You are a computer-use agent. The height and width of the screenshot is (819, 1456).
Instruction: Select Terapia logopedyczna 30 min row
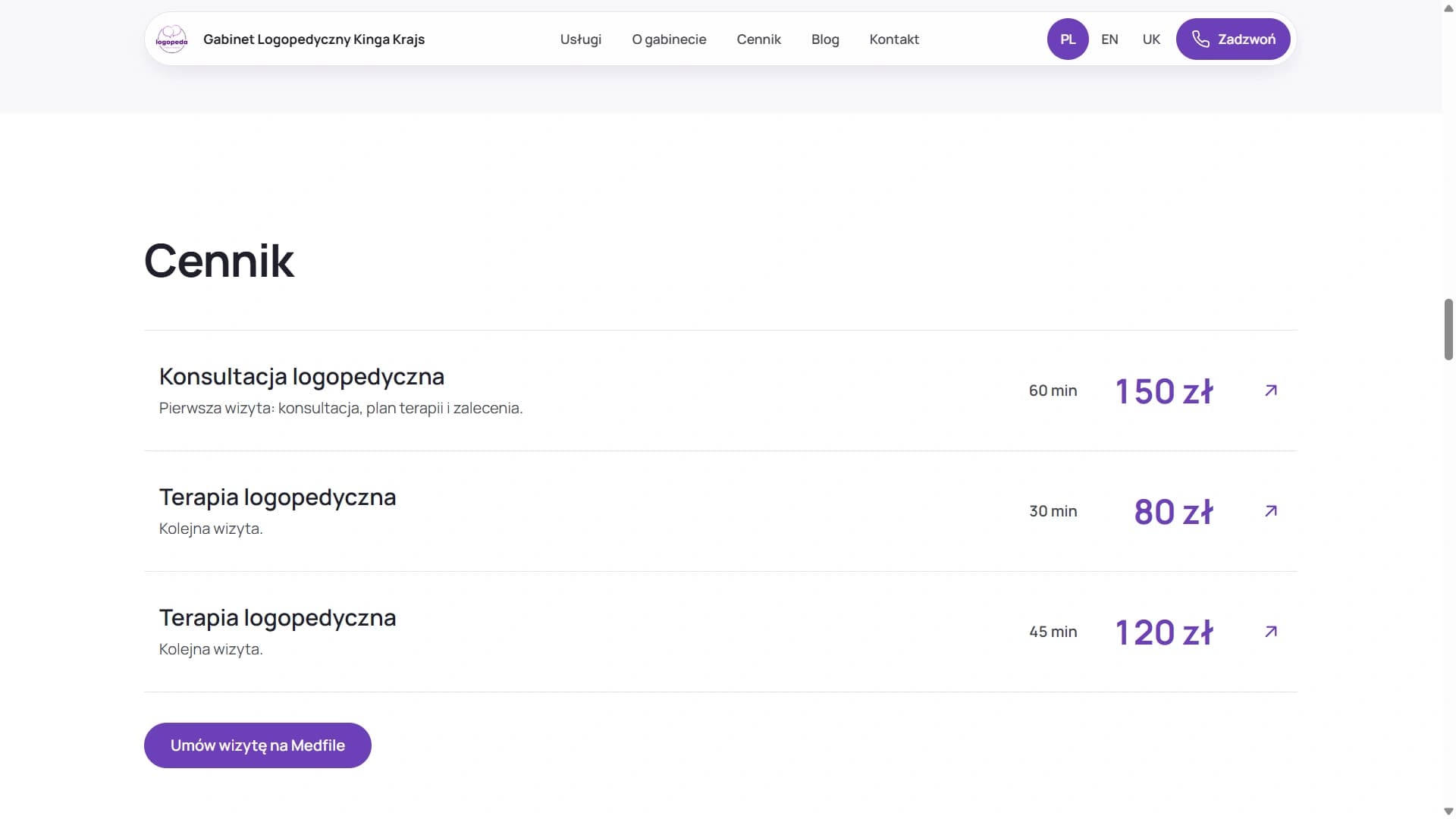coord(720,511)
